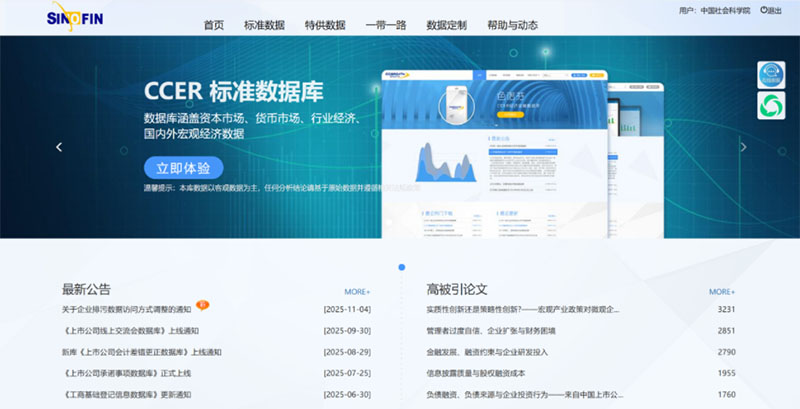
Task: Advance to next banner slide arrow
Action: [742, 147]
